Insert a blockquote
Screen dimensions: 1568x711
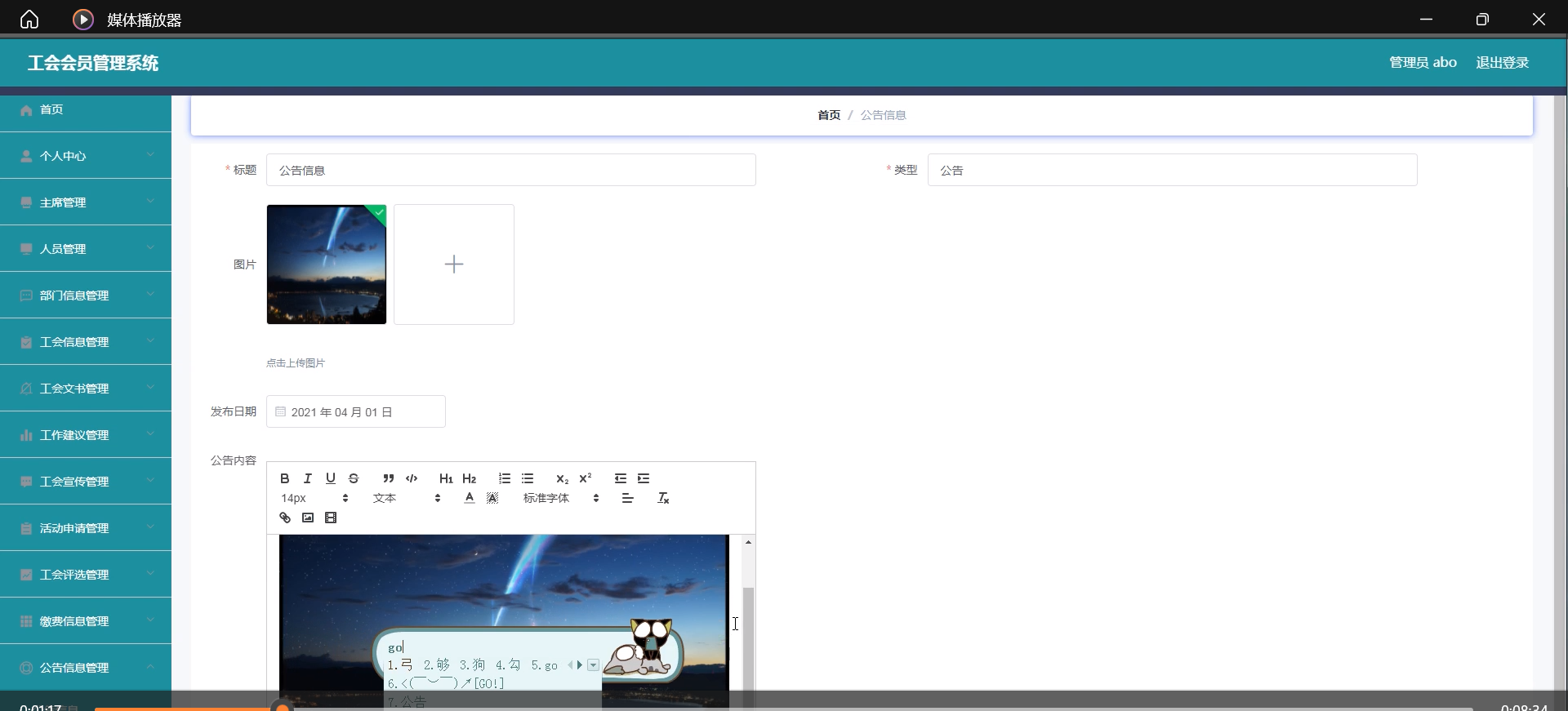[389, 478]
